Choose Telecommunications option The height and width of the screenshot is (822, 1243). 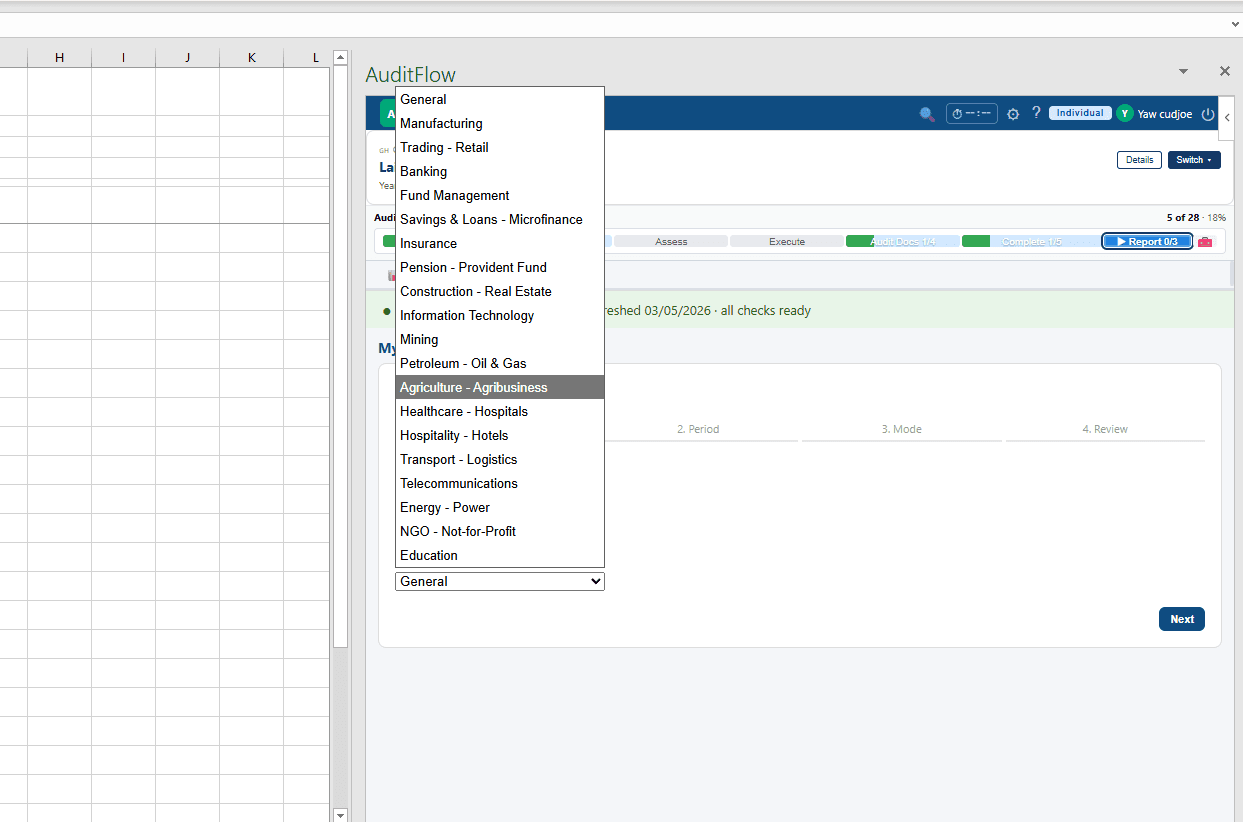click(500, 483)
